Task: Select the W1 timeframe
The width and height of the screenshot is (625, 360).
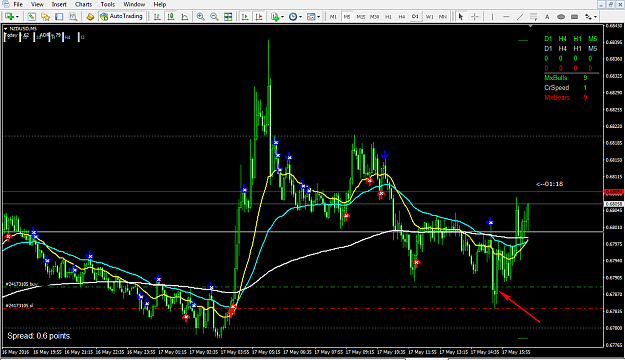Action: [429, 17]
